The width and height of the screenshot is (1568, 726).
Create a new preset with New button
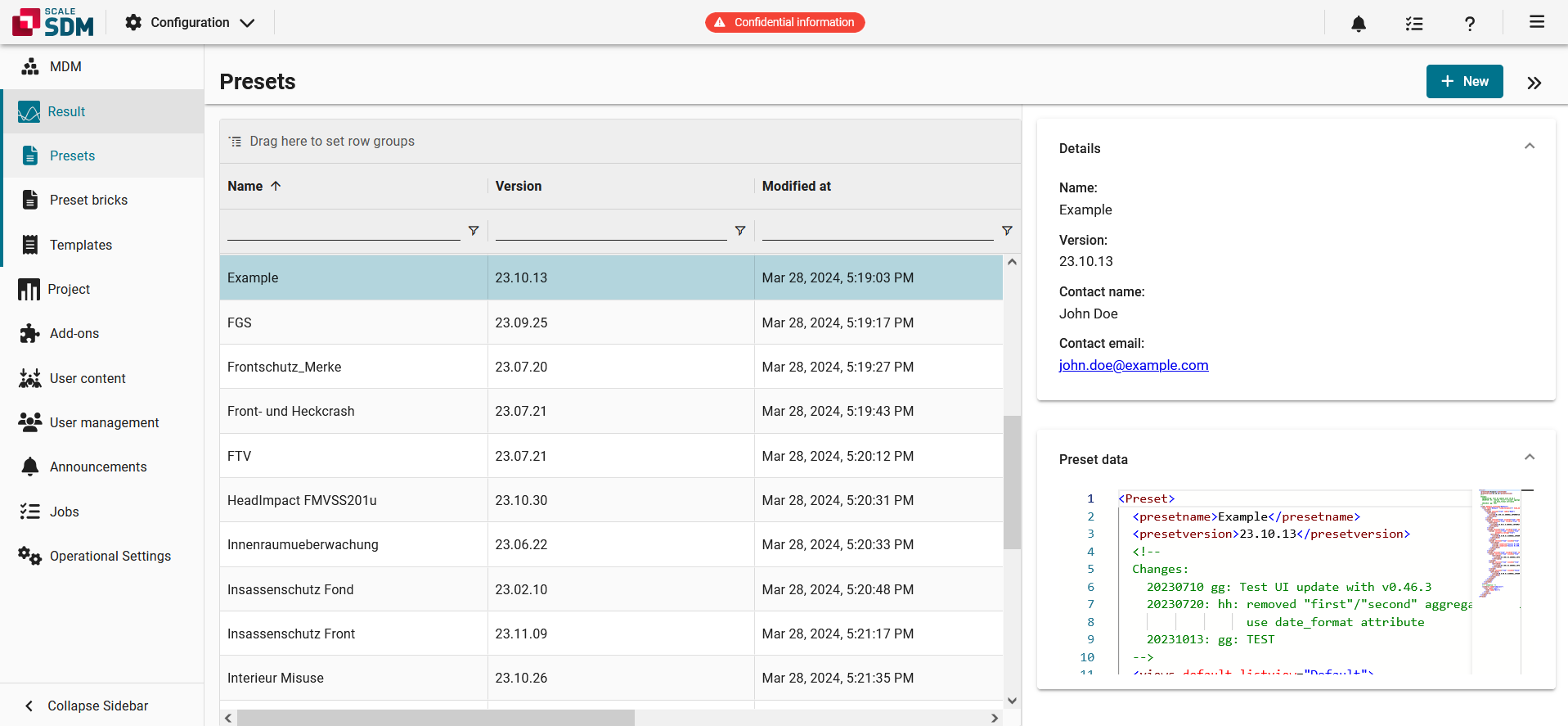click(1464, 81)
